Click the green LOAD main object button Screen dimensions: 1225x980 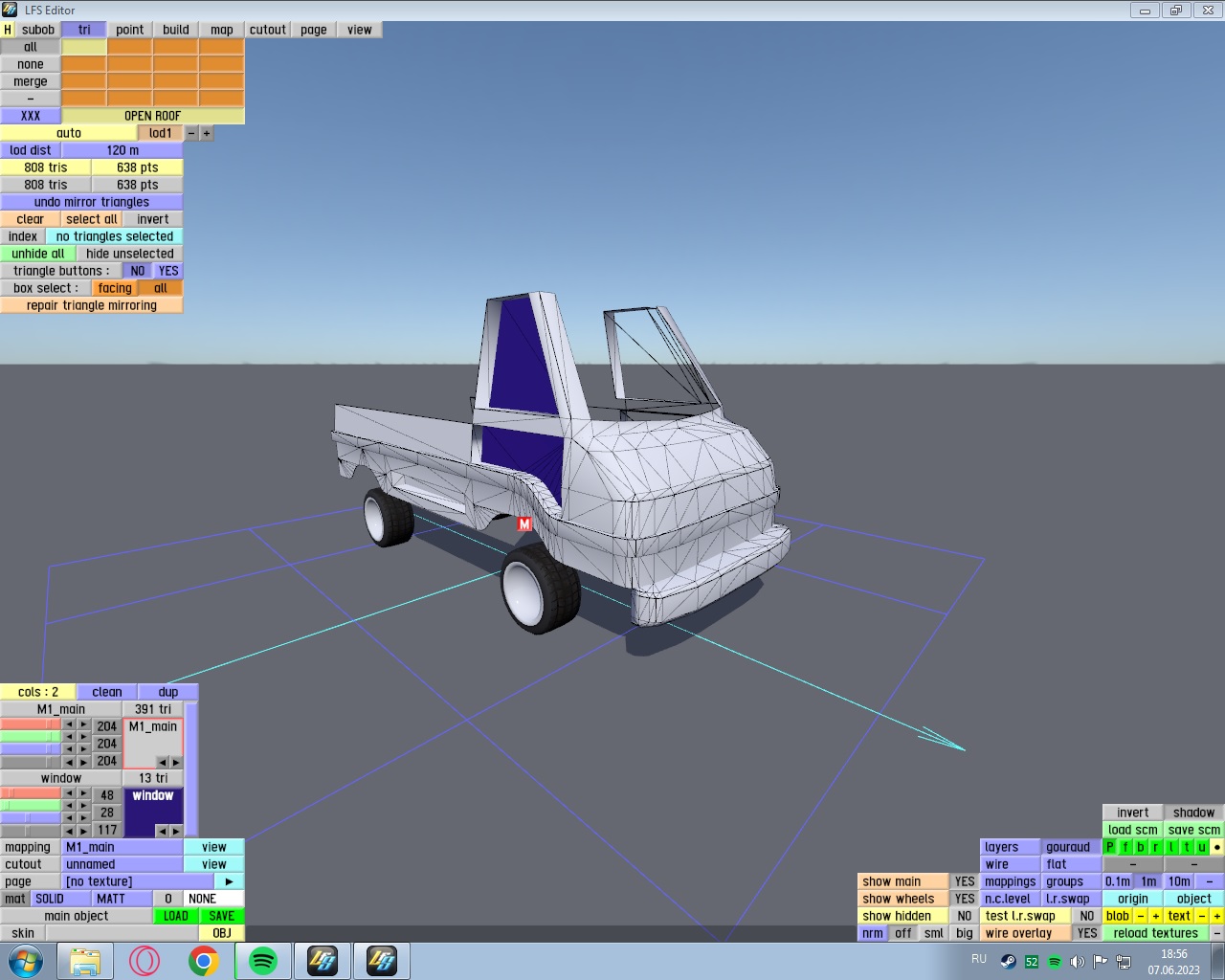(x=176, y=916)
